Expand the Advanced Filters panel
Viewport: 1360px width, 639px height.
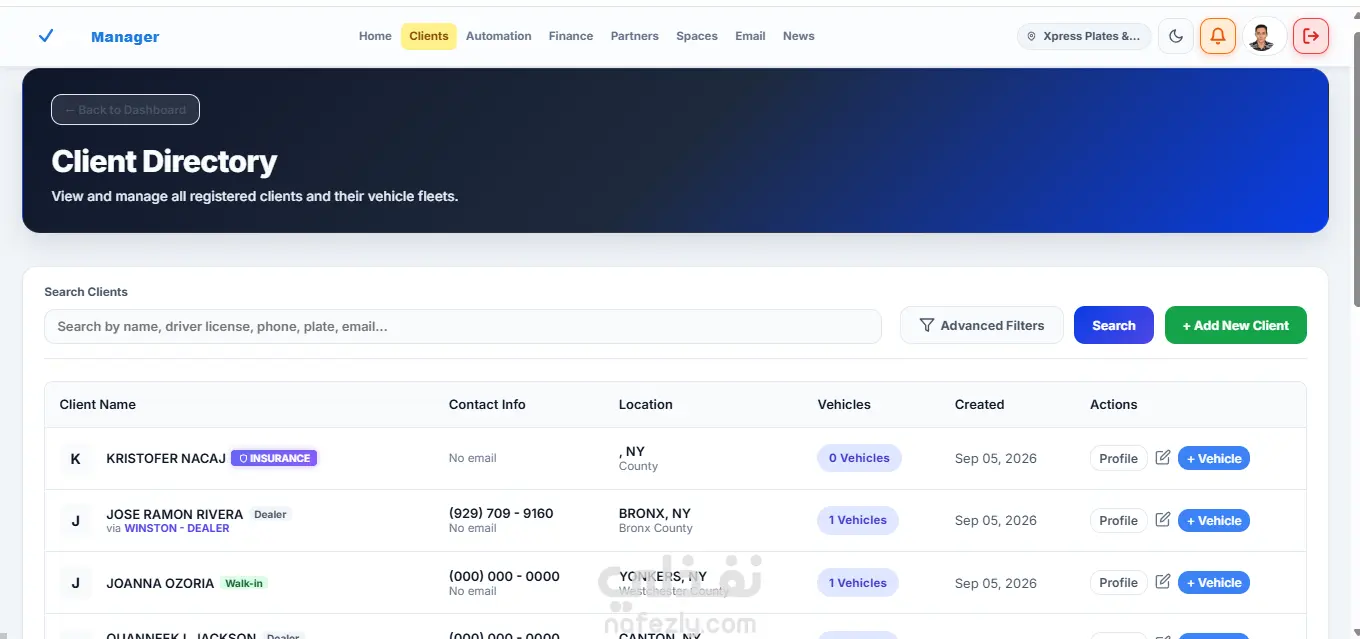[982, 325]
